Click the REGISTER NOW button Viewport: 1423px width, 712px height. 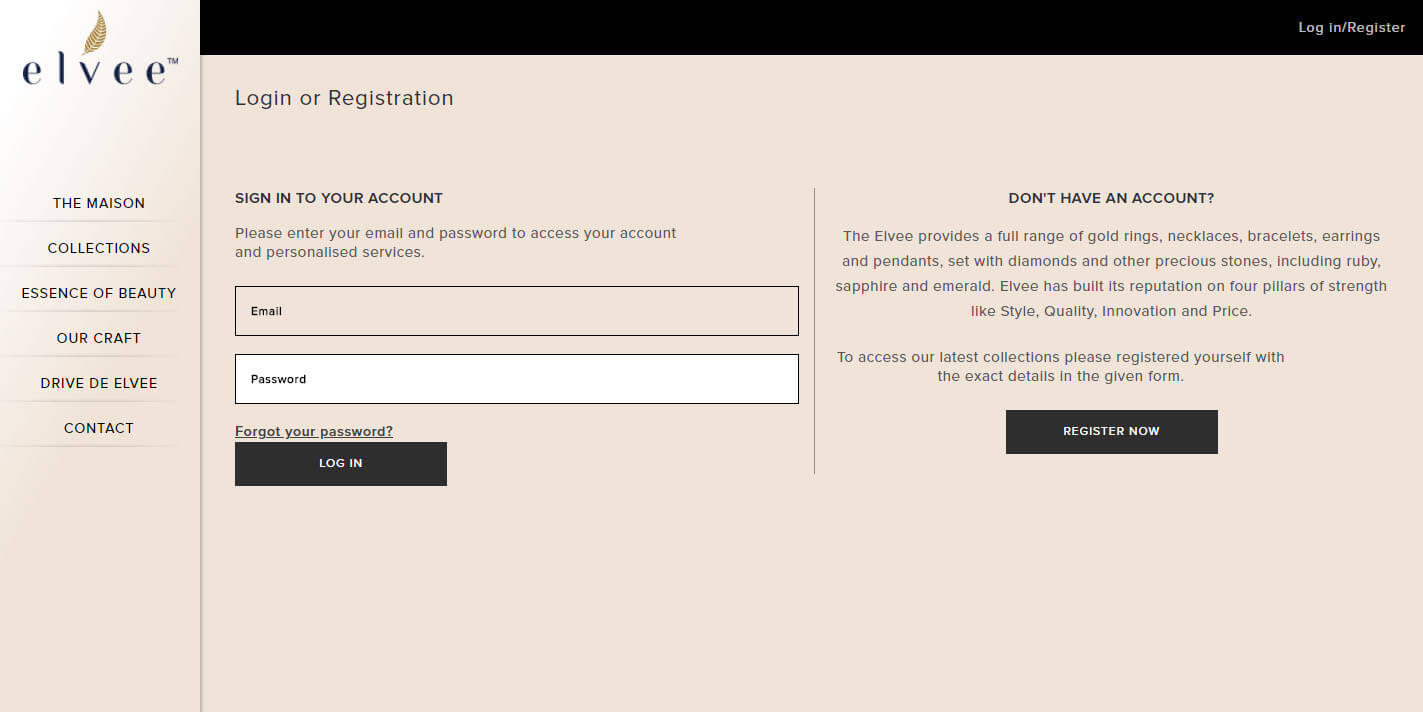1111,432
